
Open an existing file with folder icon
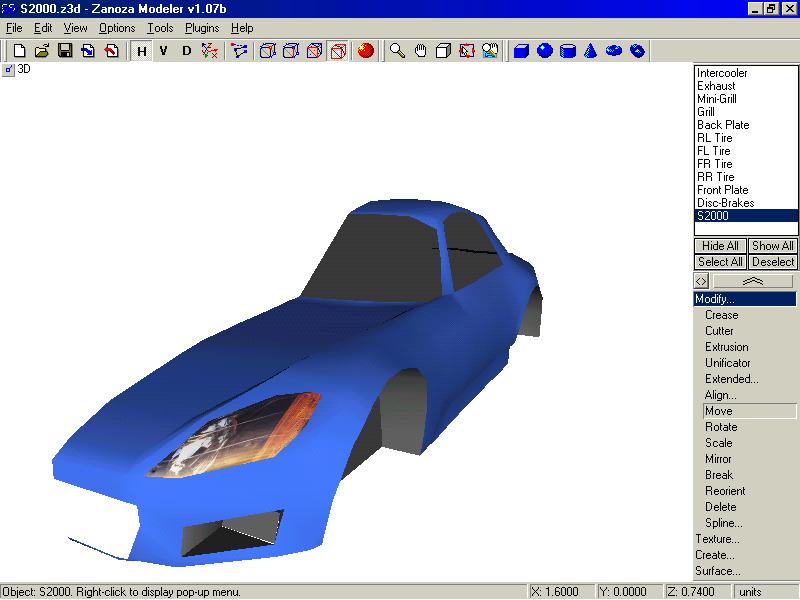[42, 50]
